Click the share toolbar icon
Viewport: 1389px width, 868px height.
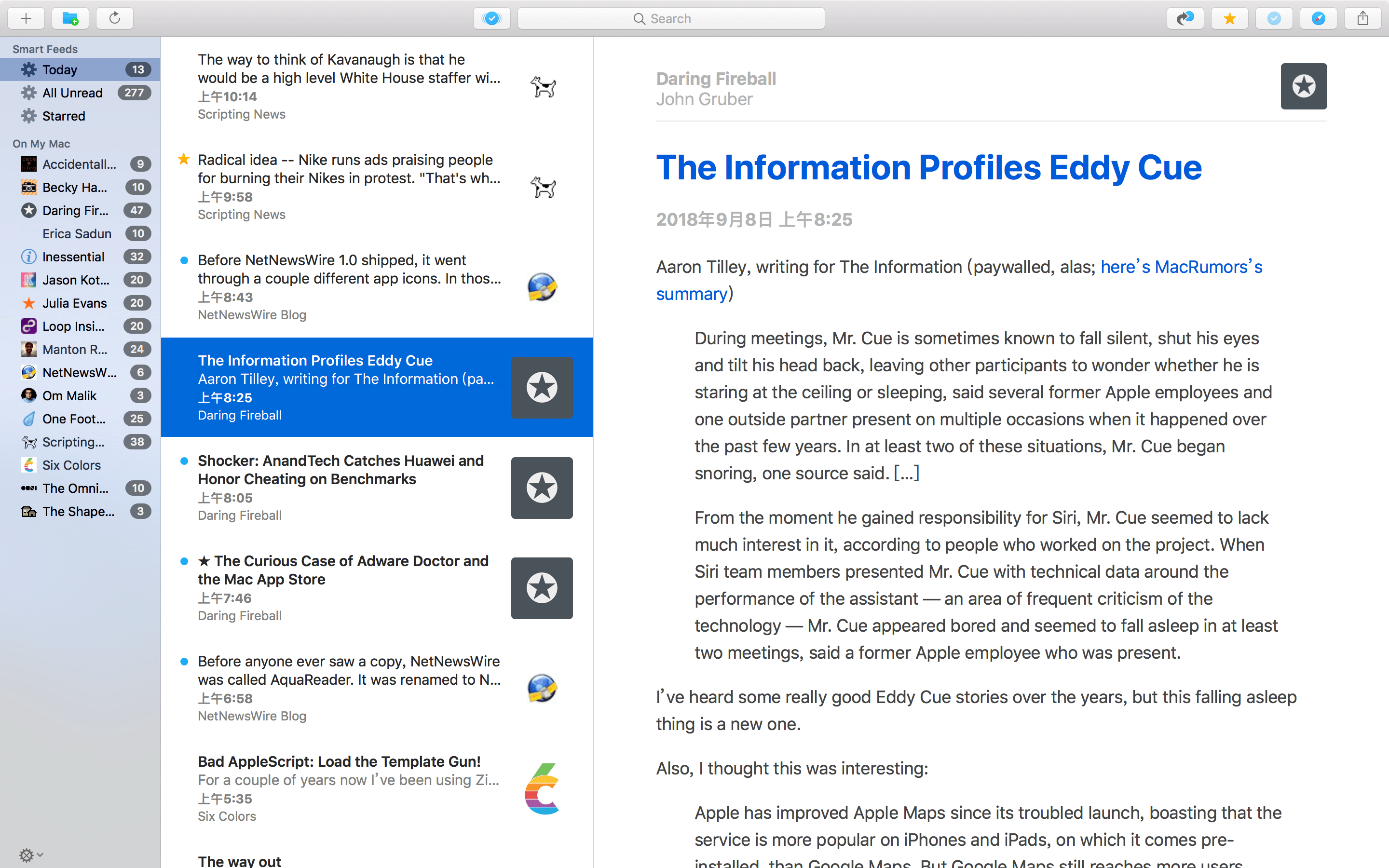(x=1362, y=18)
